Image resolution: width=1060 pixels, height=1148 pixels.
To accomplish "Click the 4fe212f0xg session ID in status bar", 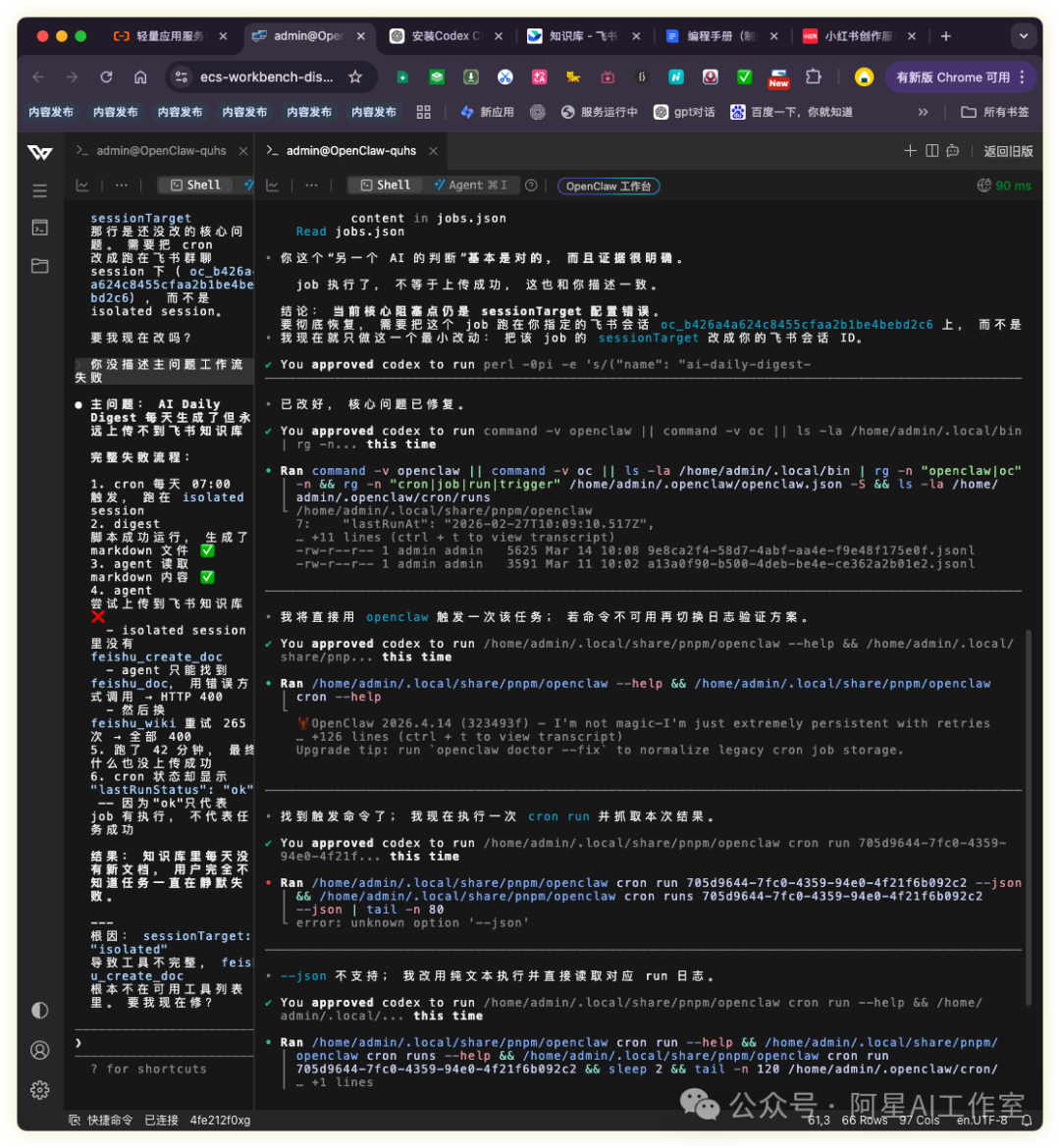I will click(220, 1121).
